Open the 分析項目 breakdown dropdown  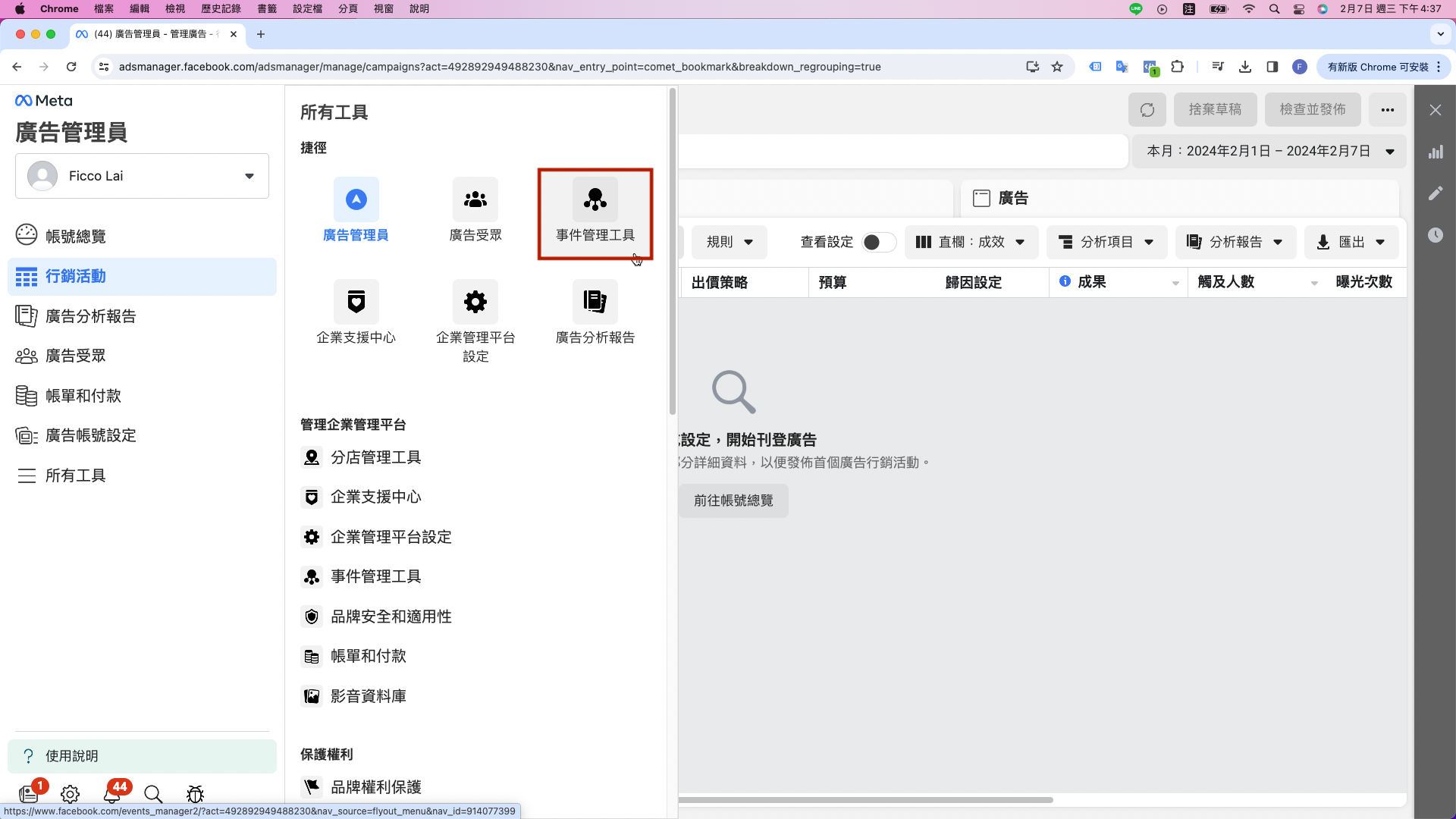click(x=1107, y=242)
